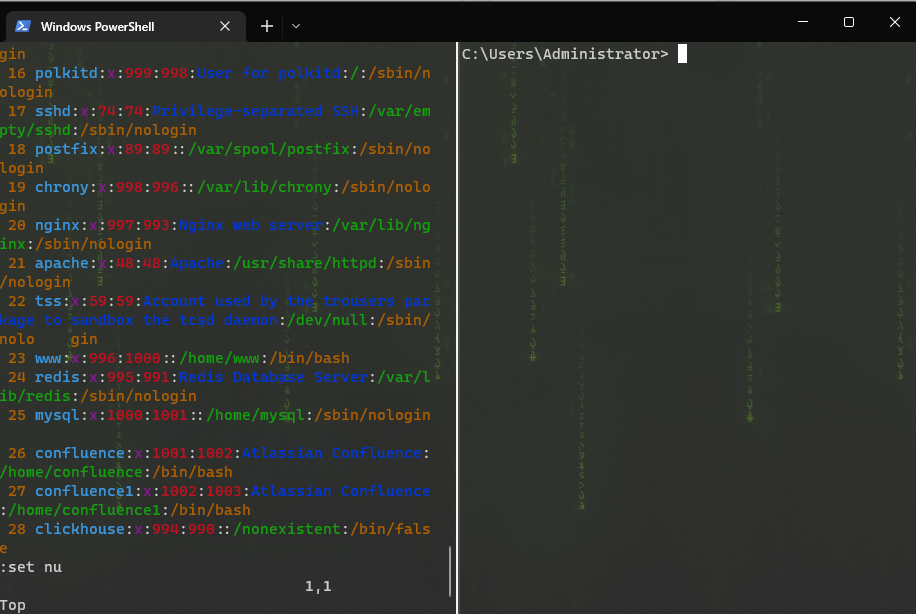
Task: Click '/var/lib/chrony' path on line 19
Action: click(264, 188)
